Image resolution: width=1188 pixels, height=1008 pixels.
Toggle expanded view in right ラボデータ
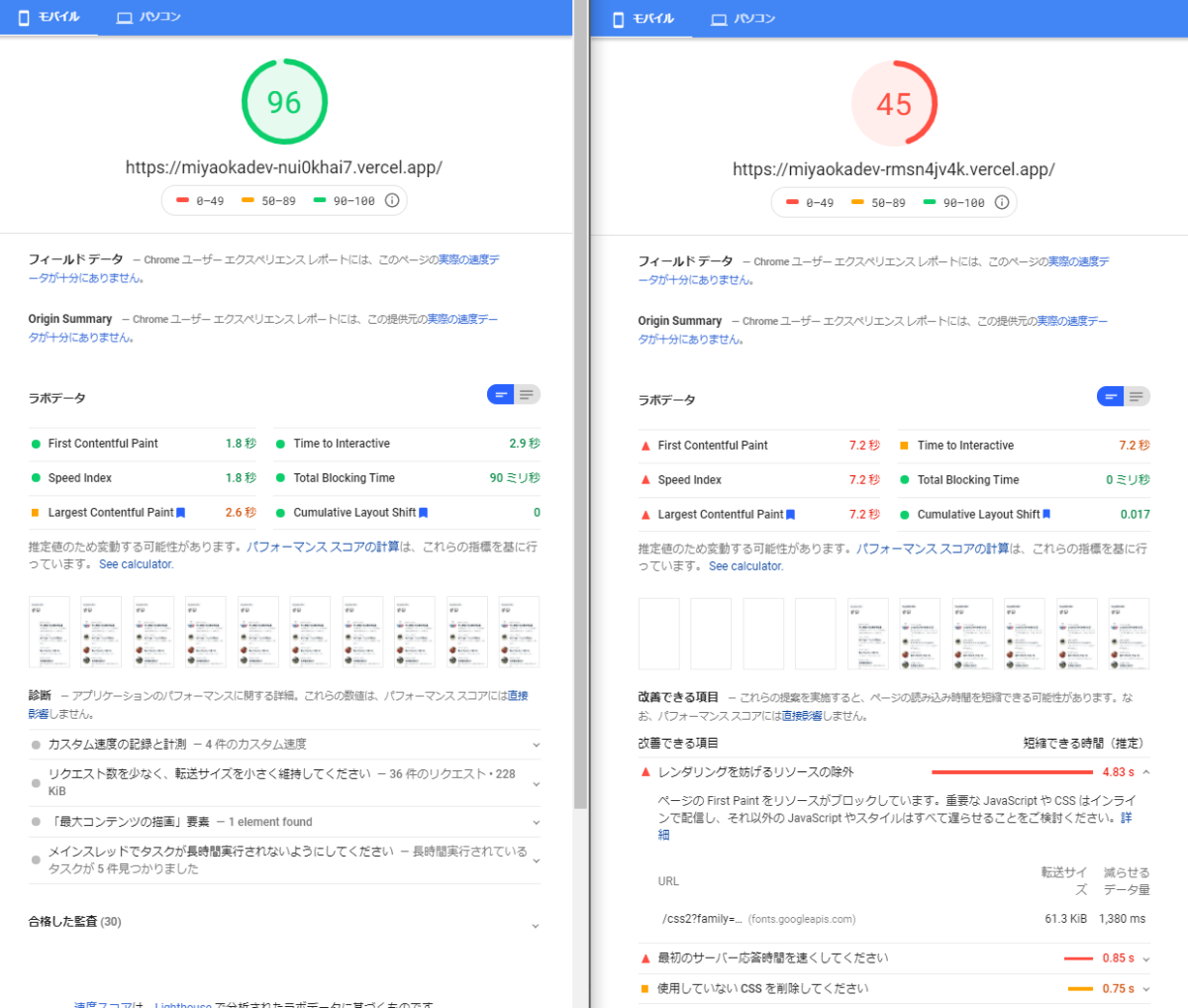tap(1137, 396)
